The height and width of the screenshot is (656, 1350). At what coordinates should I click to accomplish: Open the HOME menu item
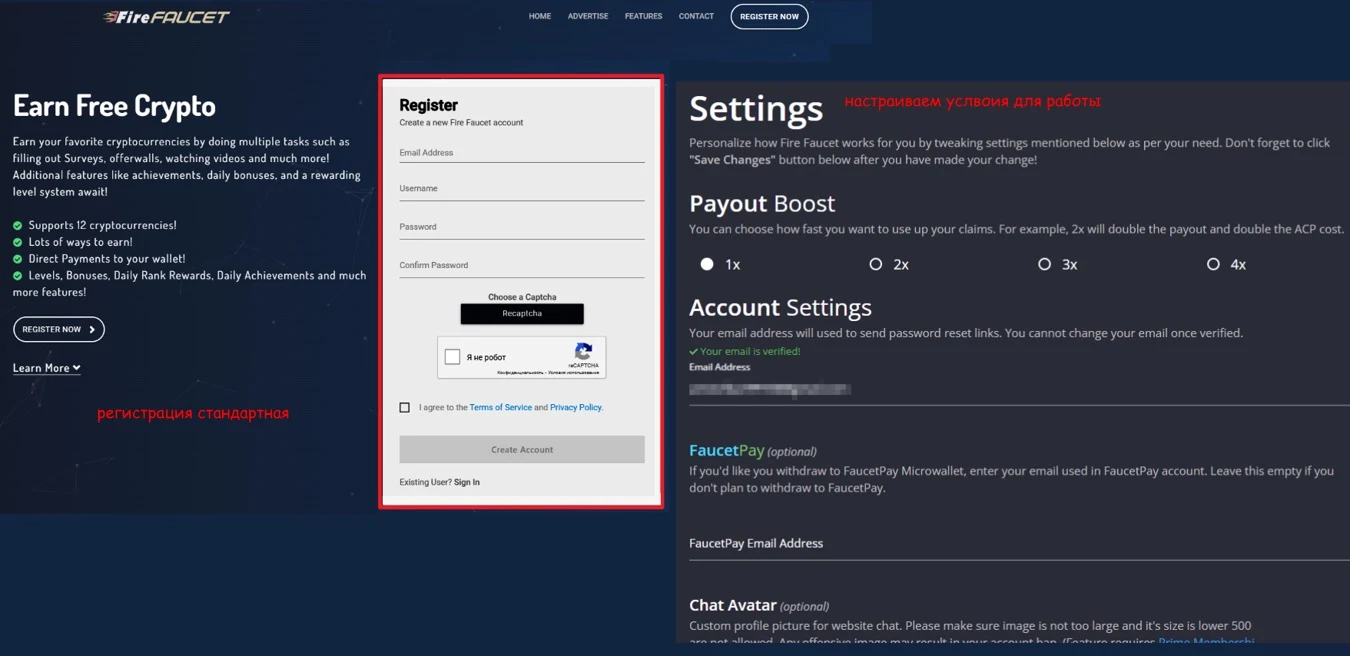pos(540,16)
